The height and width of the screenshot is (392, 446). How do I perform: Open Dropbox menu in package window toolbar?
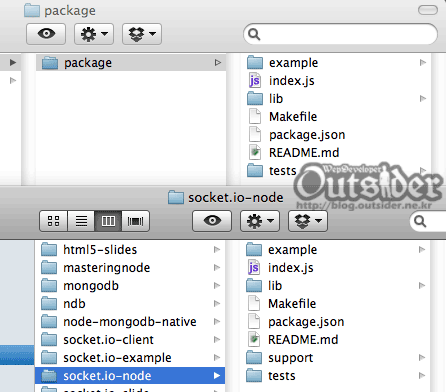coord(142,34)
